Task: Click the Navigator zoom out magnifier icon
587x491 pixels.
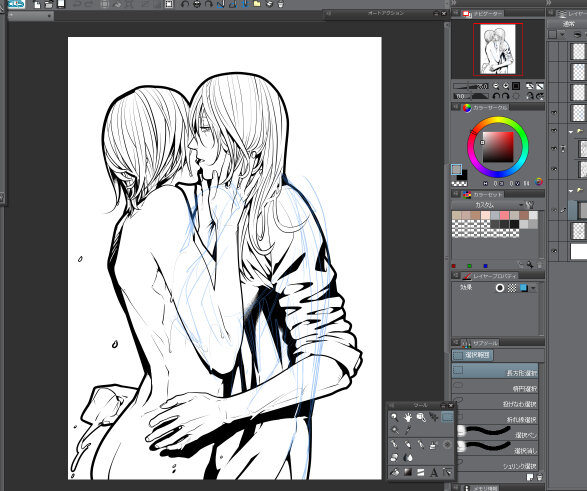Action: pyautogui.click(x=496, y=86)
